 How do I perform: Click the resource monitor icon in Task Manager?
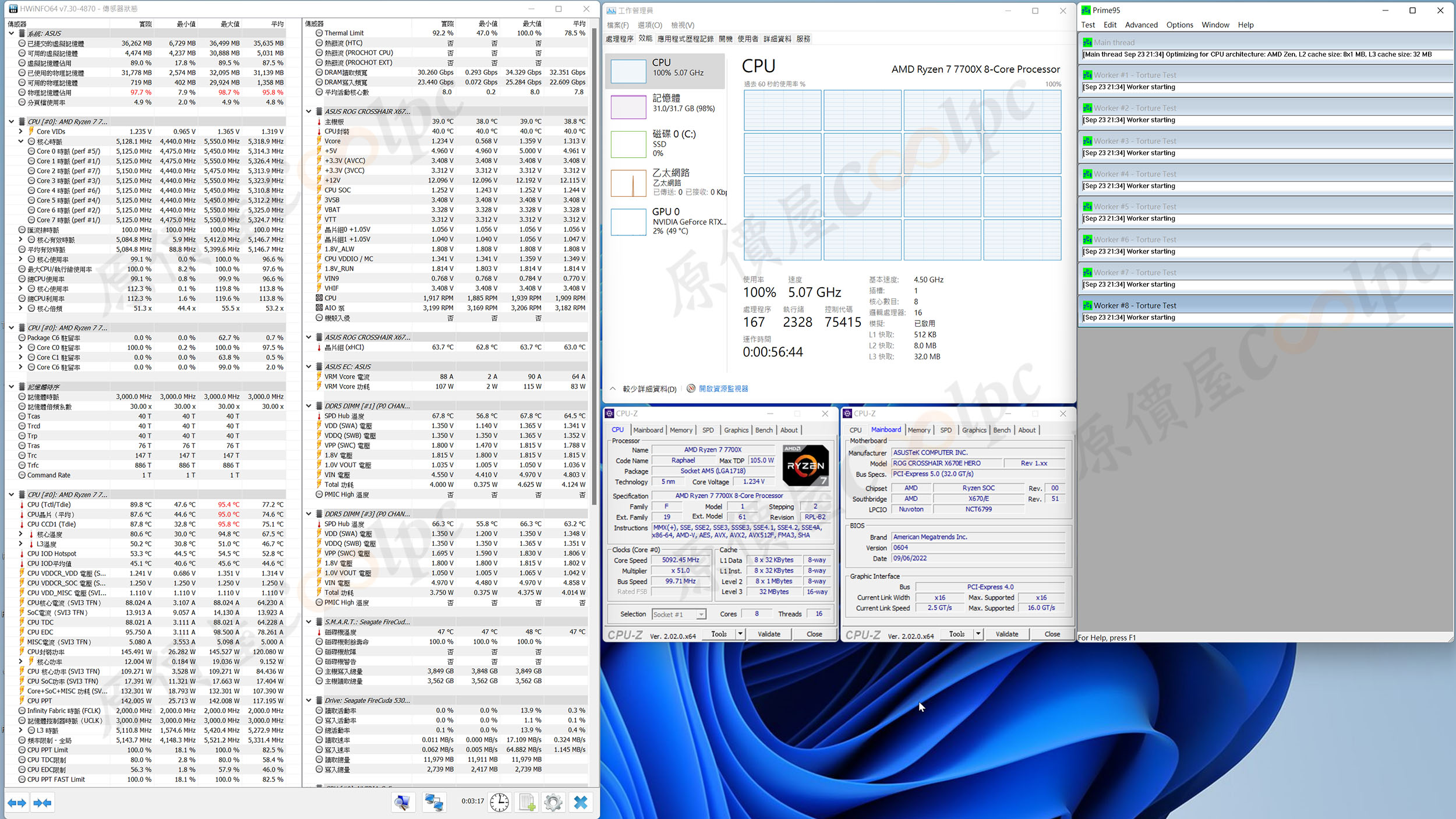691,389
